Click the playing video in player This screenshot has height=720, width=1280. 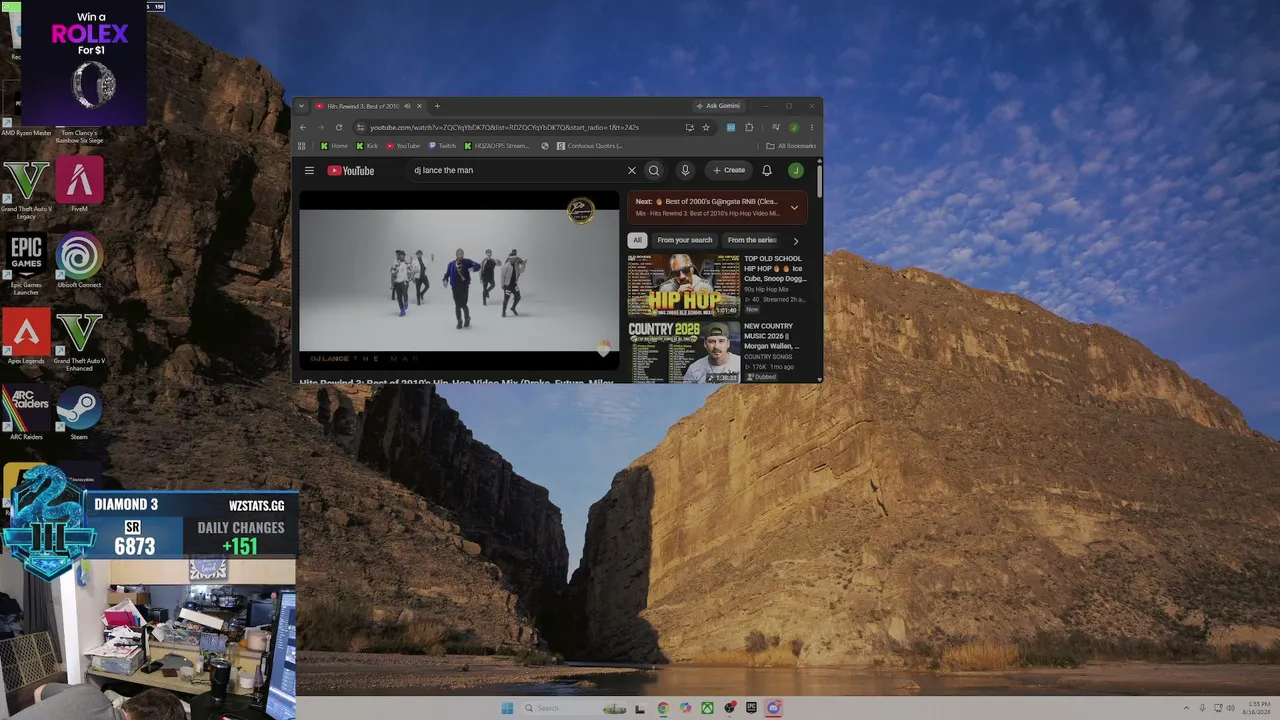point(459,280)
